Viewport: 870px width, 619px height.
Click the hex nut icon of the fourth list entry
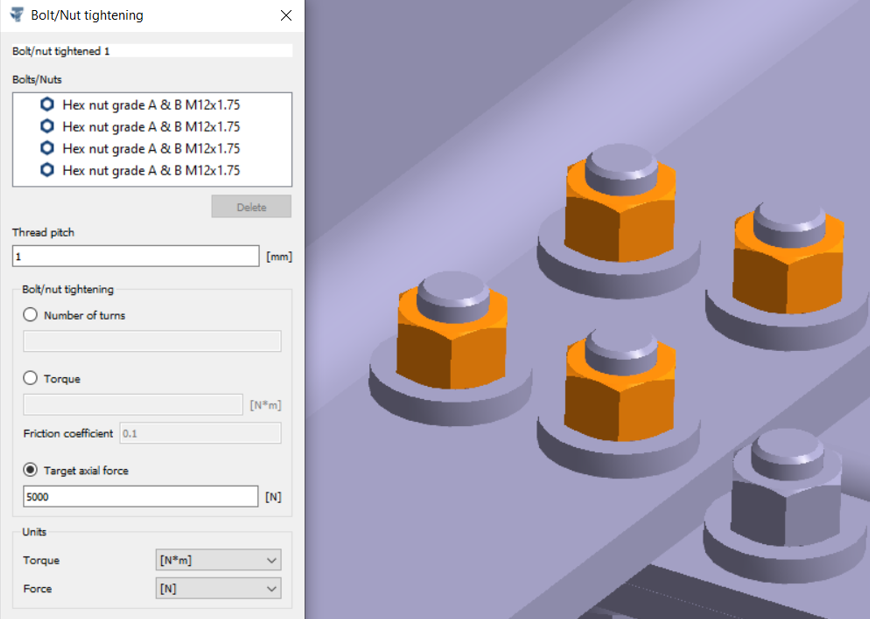[47, 171]
